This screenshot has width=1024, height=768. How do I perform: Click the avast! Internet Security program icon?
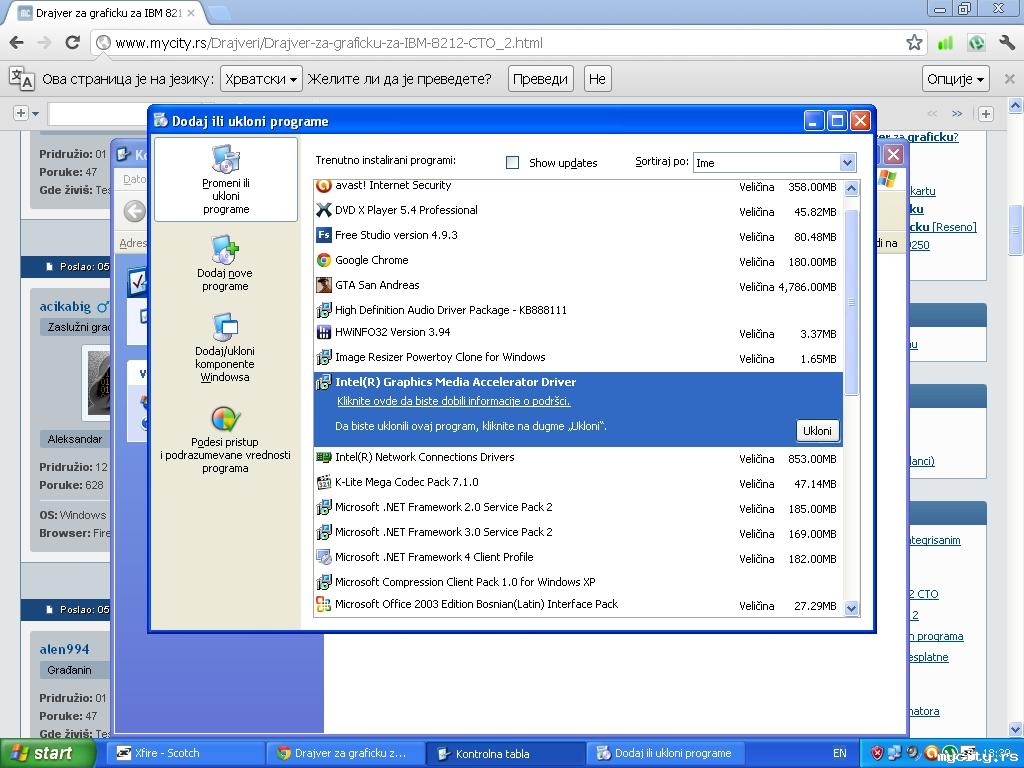323,185
